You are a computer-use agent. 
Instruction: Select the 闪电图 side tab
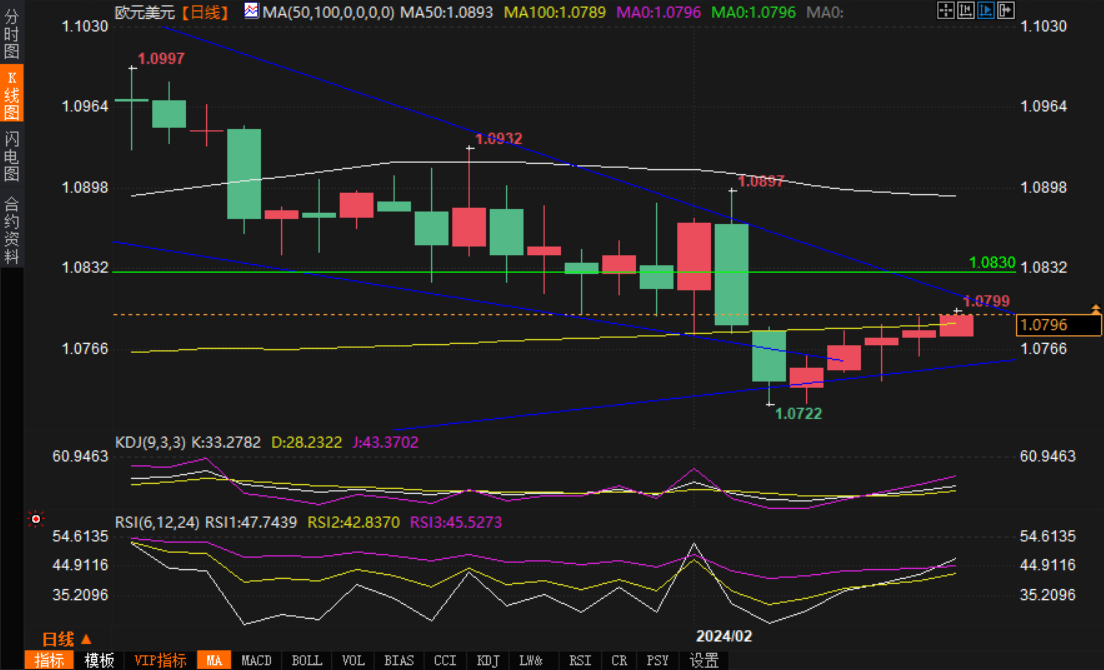[x=12, y=156]
